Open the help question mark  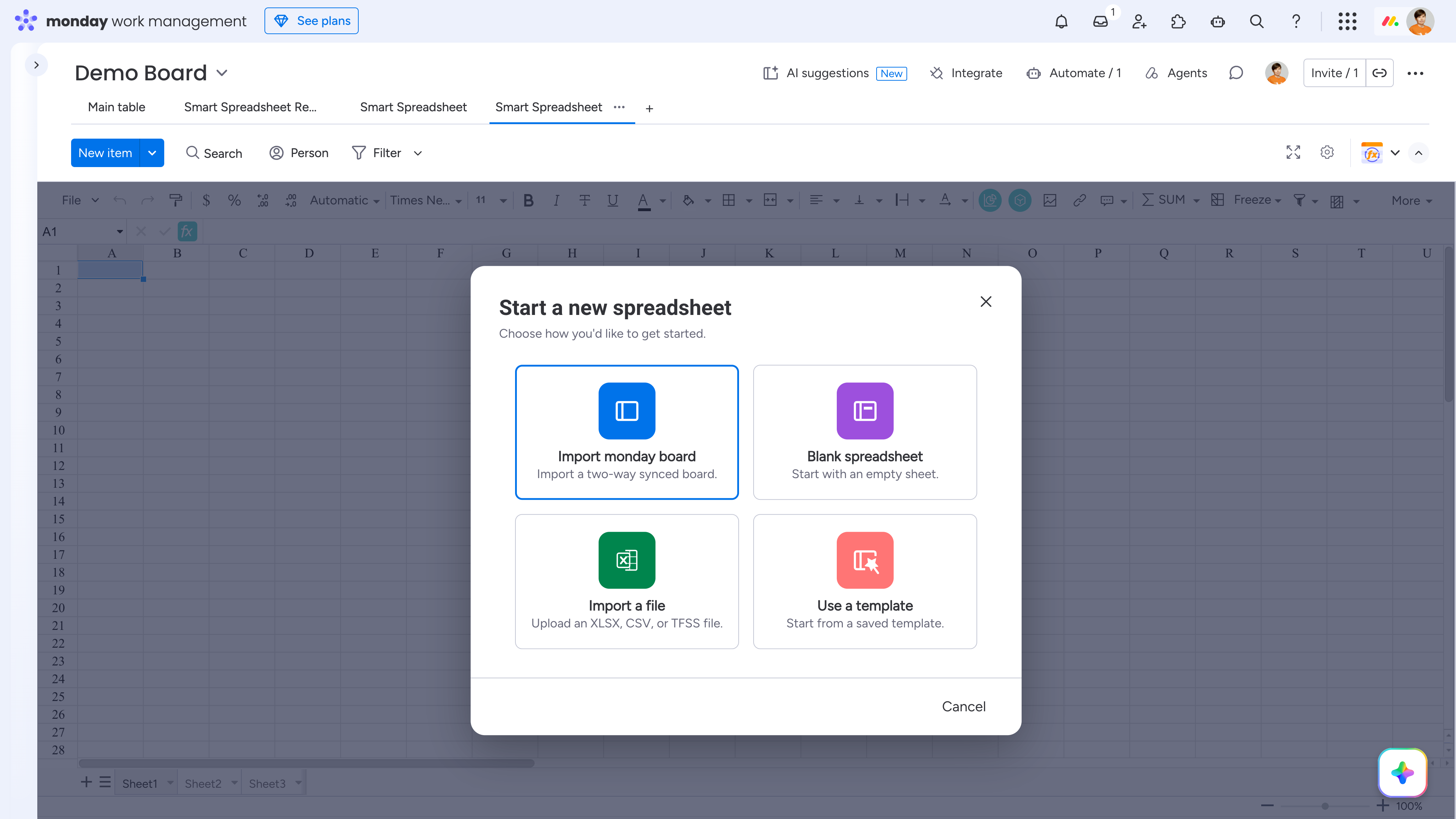tap(1296, 21)
